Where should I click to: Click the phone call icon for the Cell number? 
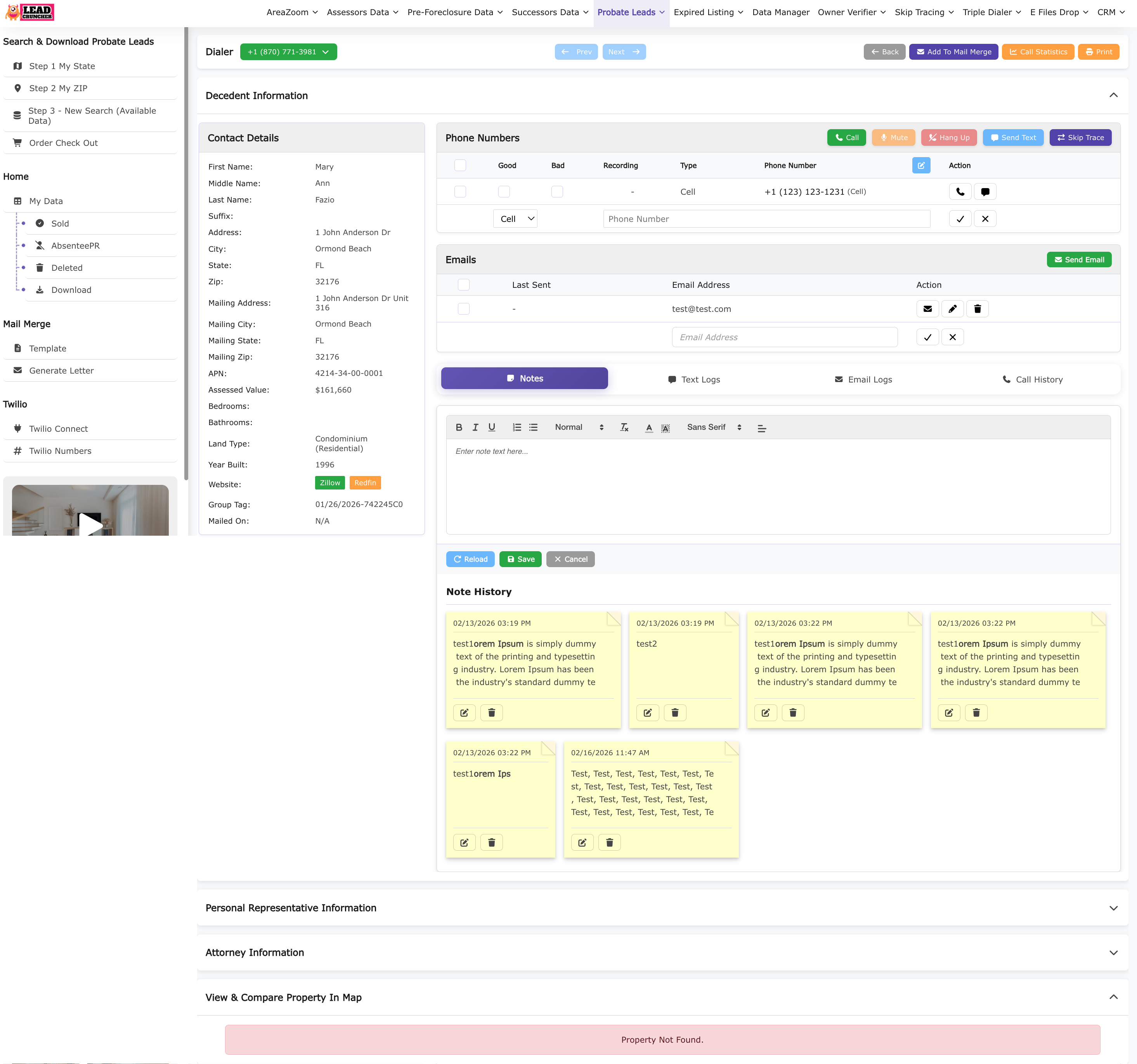(960, 192)
